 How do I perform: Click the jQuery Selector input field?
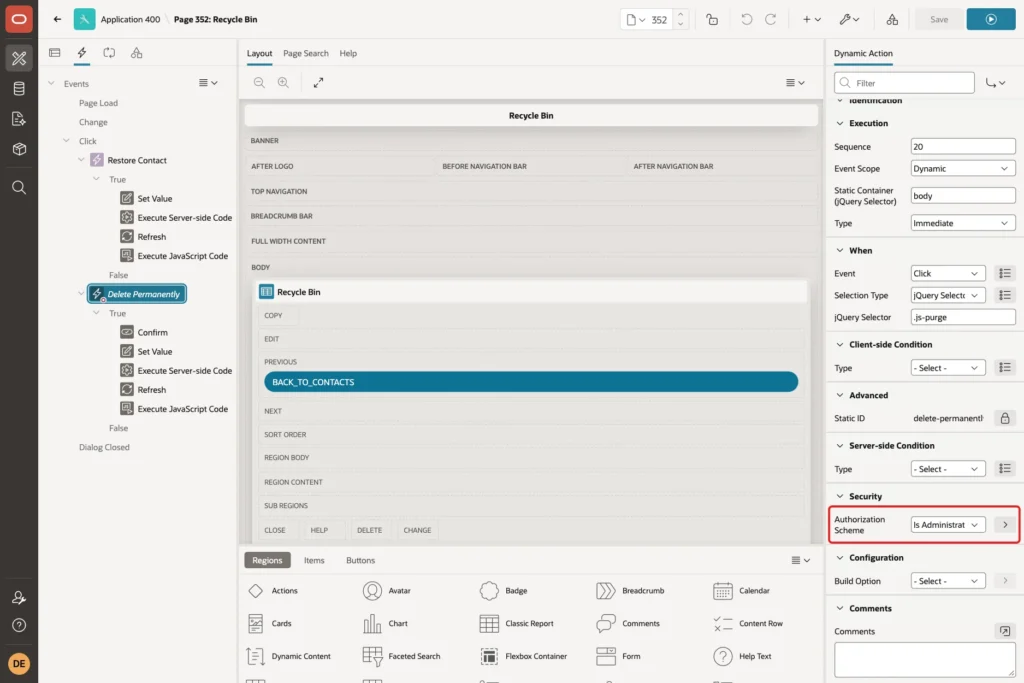tap(963, 317)
